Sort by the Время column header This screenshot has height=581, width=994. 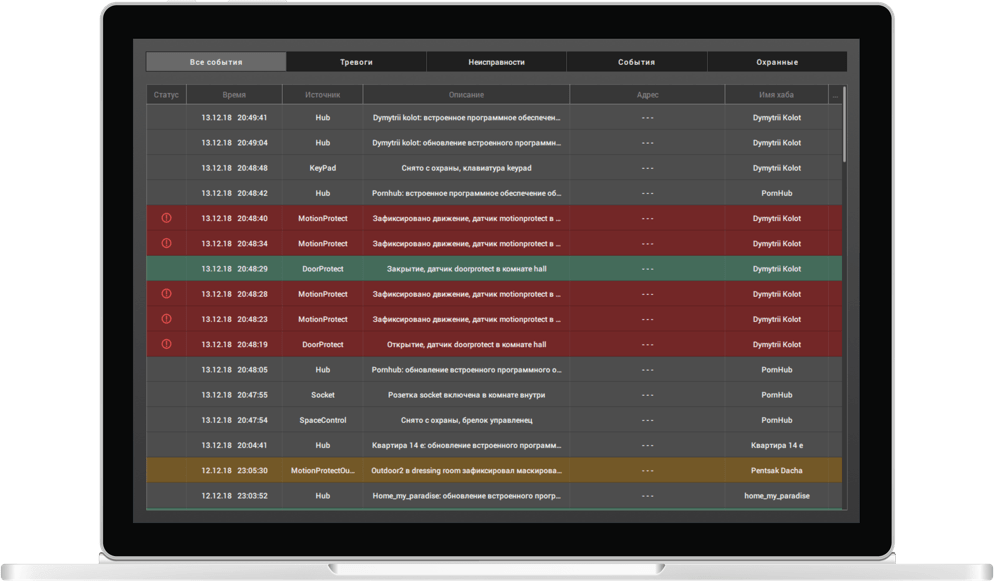[234, 95]
